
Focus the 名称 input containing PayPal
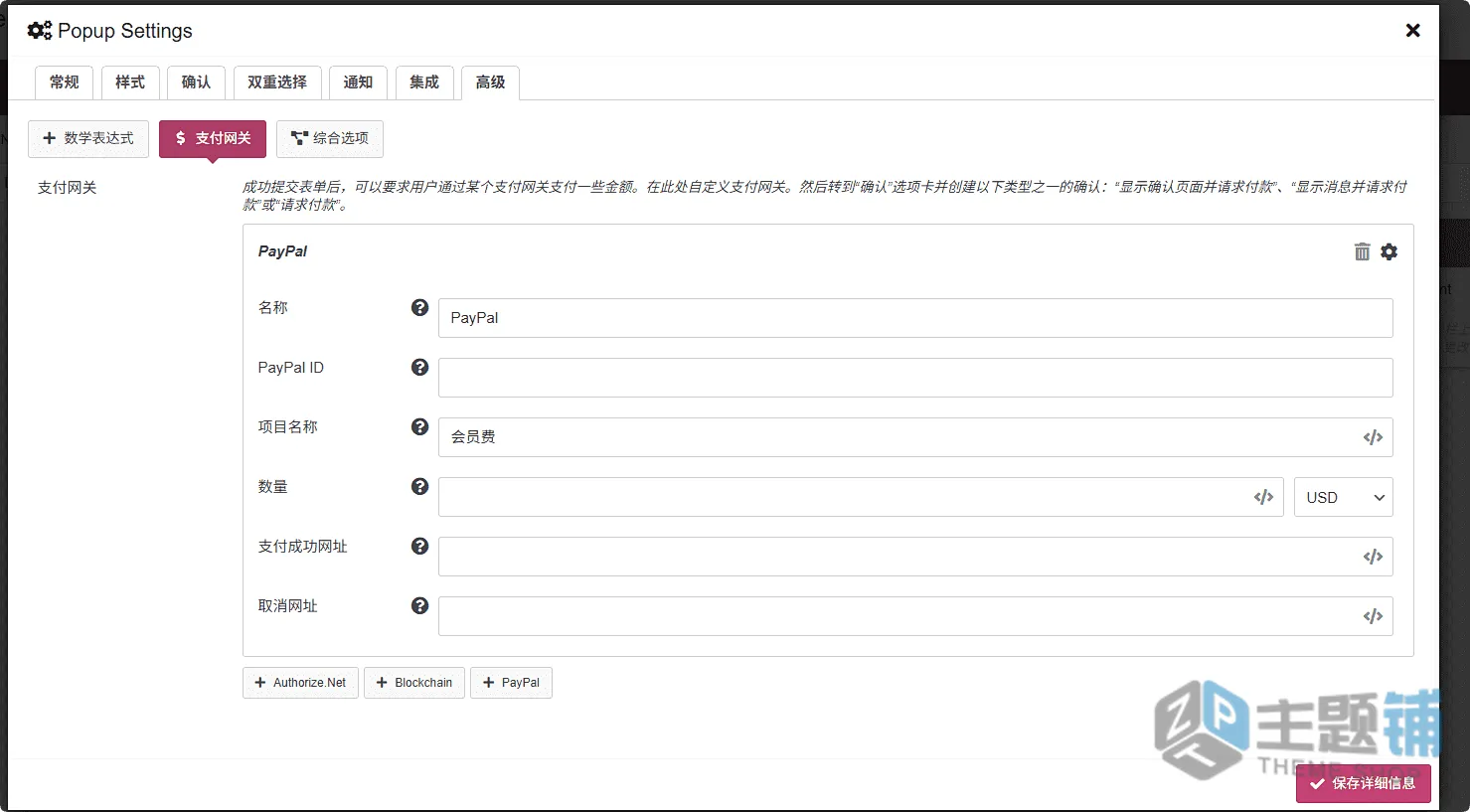(915, 318)
